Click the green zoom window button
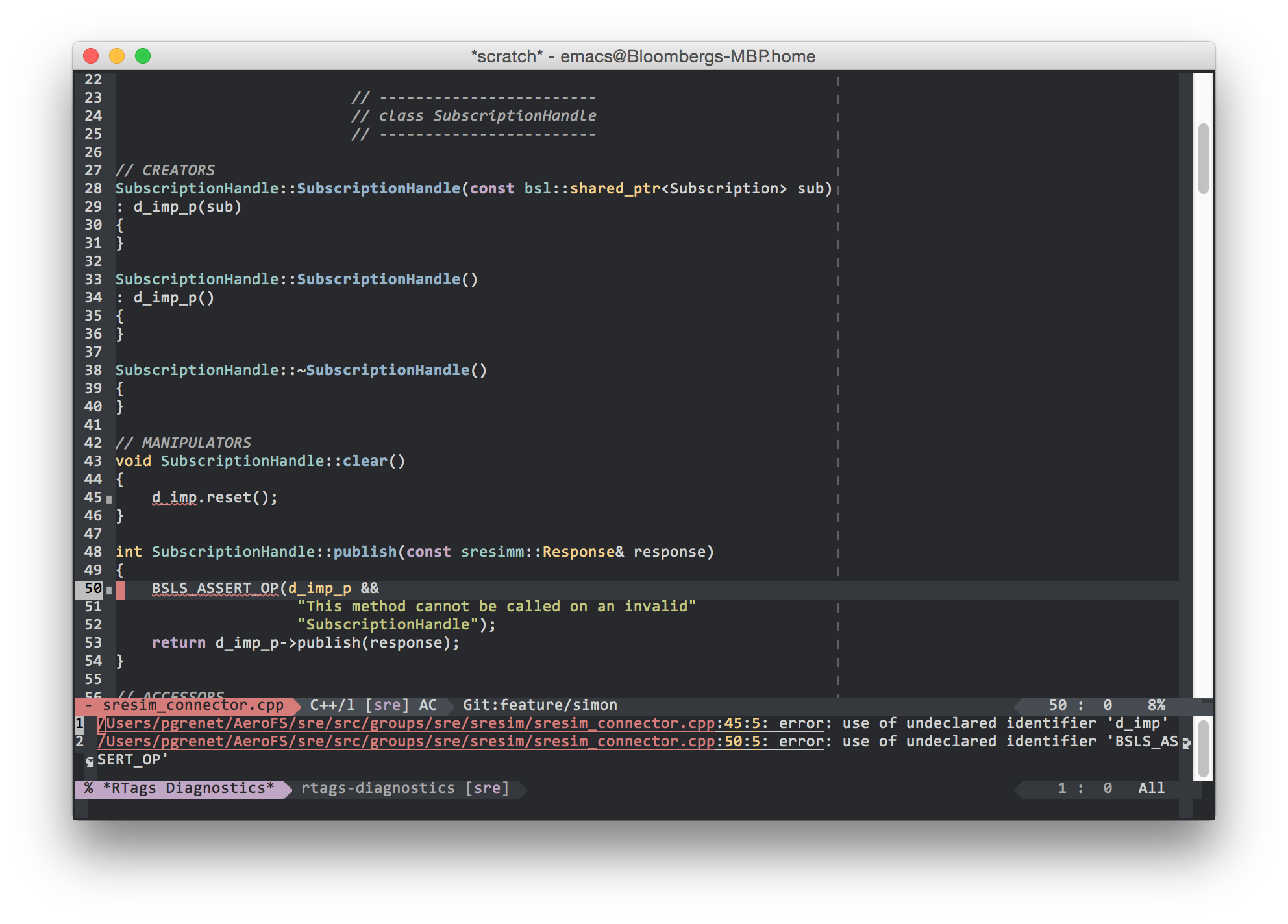 click(143, 56)
